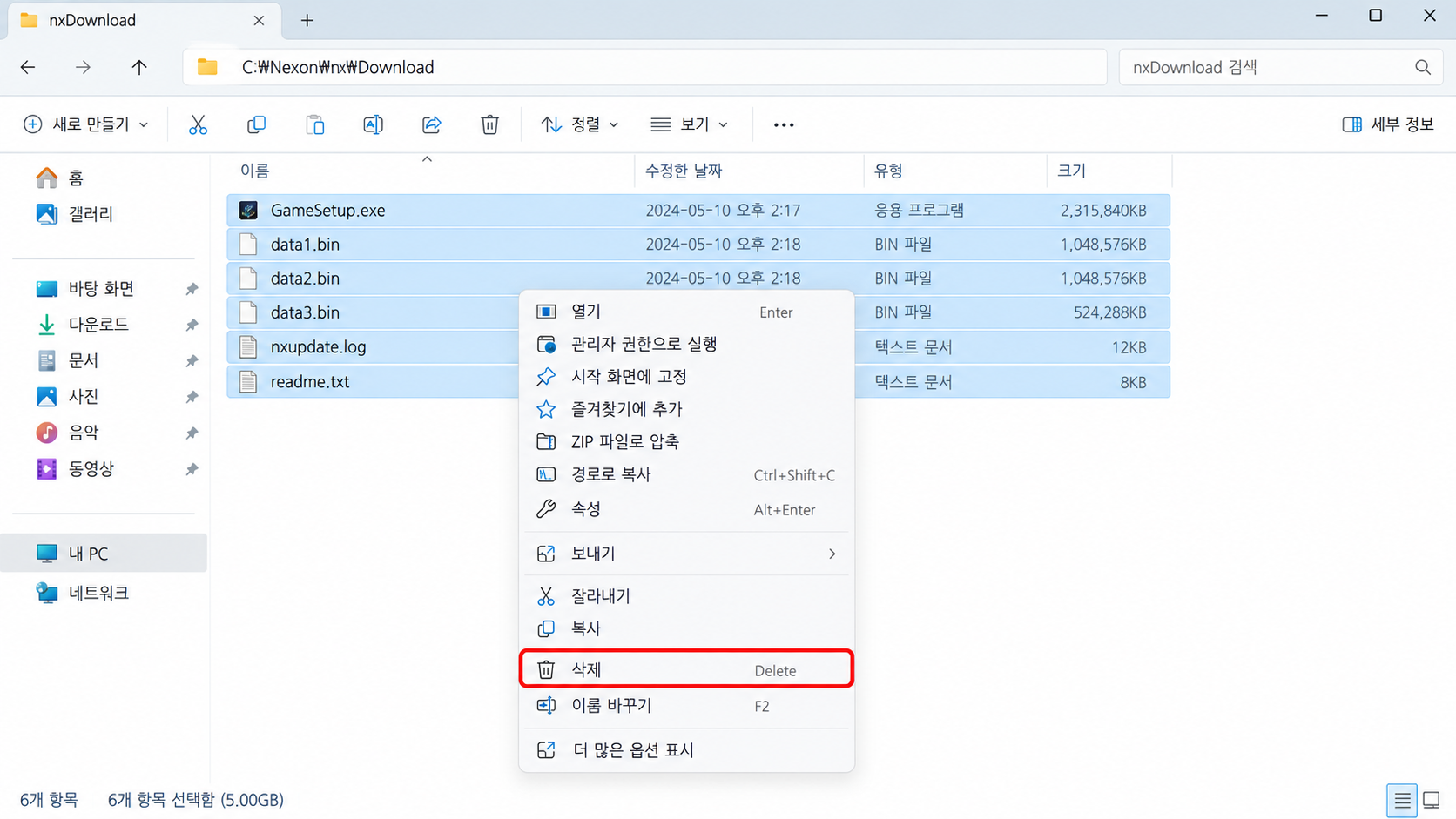Screen dimensions: 1456x819
Task: Sort by the 이름 column header
Action: tap(255, 171)
